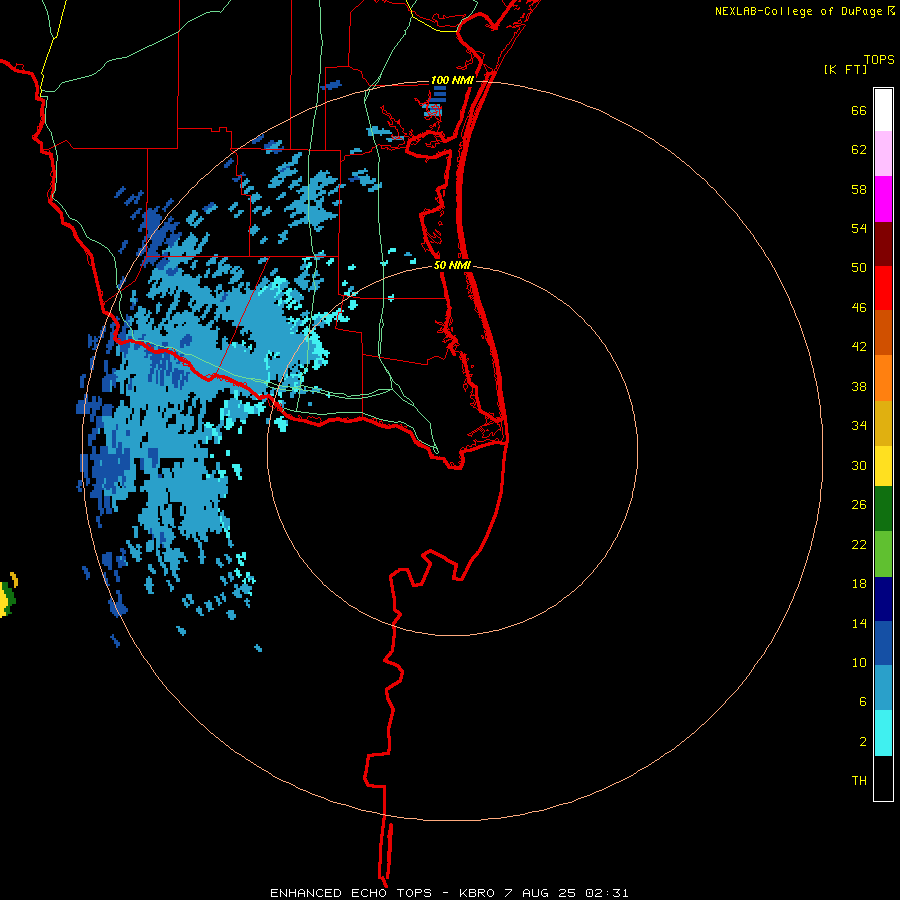Click the black TH swatch on the color scale

coord(883,778)
